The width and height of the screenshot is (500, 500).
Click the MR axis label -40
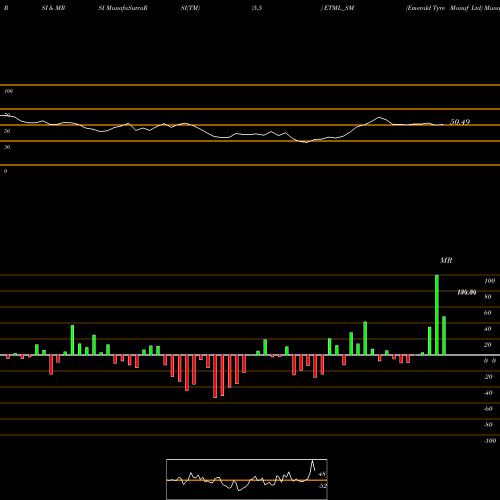click(488, 393)
